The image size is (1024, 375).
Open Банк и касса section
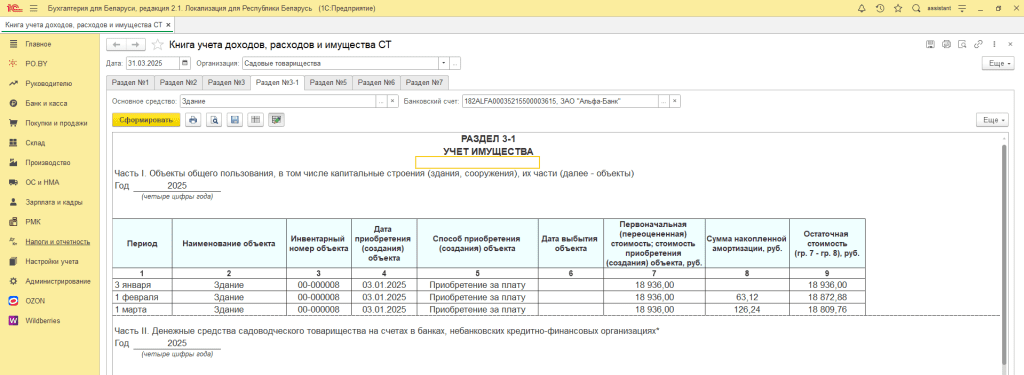point(46,103)
